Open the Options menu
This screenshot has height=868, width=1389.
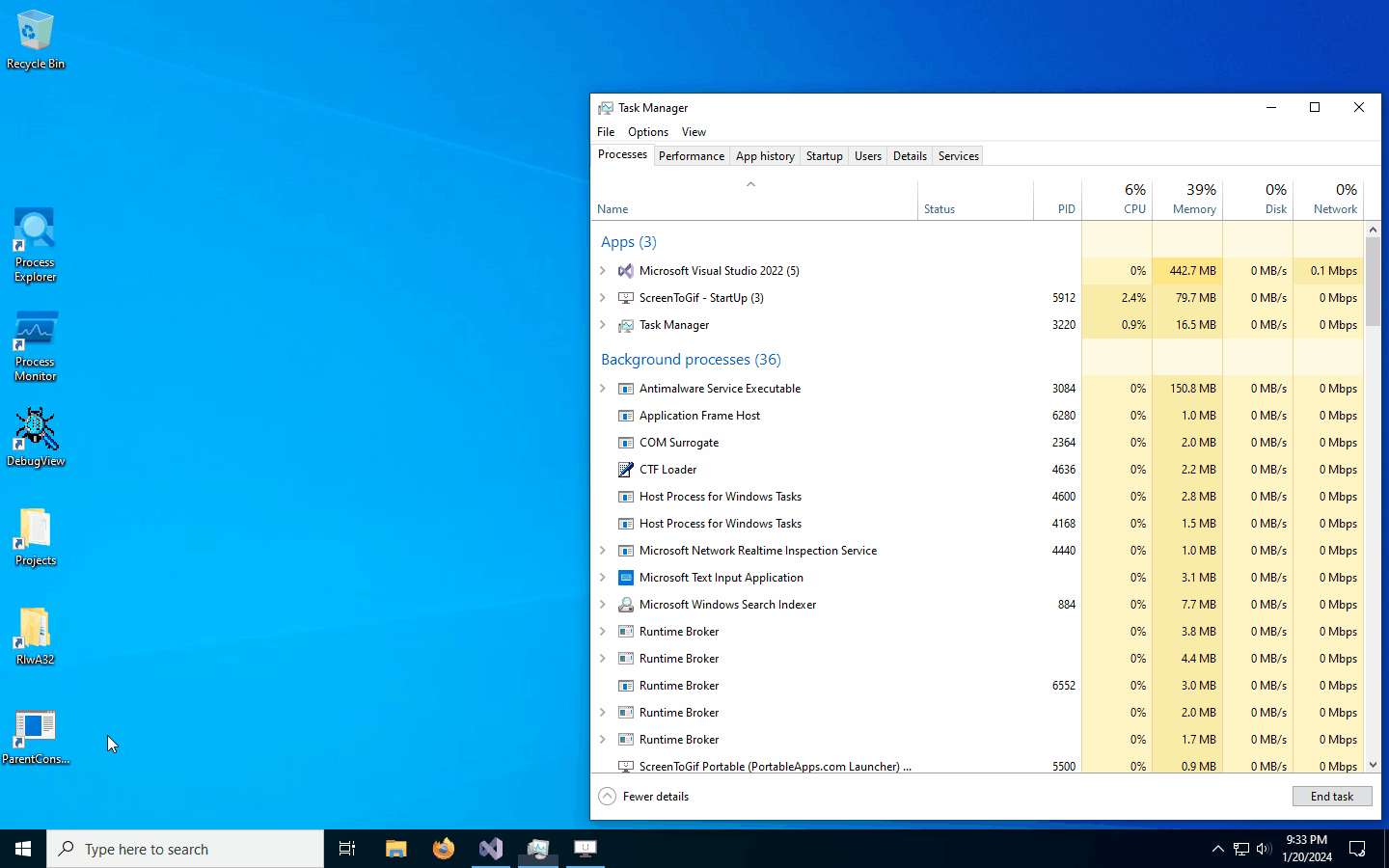coord(648,132)
